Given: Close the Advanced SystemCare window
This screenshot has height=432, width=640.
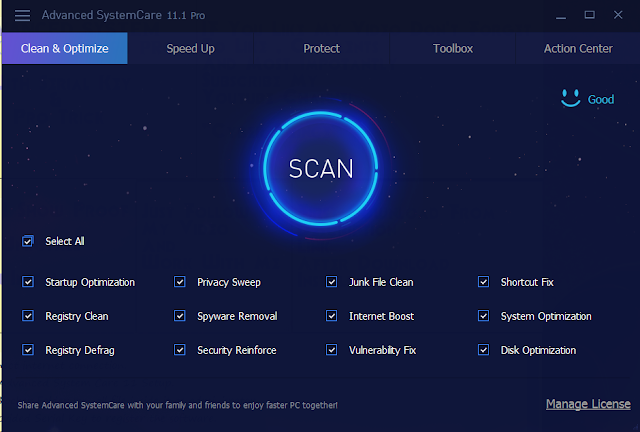Looking at the screenshot, I should (x=618, y=15).
